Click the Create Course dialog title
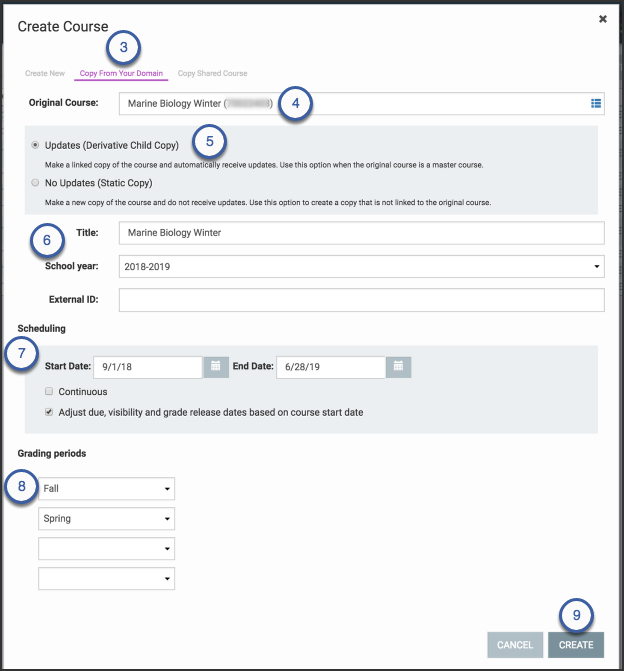The width and height of the screenshot is (624, 671). [63, 27]
